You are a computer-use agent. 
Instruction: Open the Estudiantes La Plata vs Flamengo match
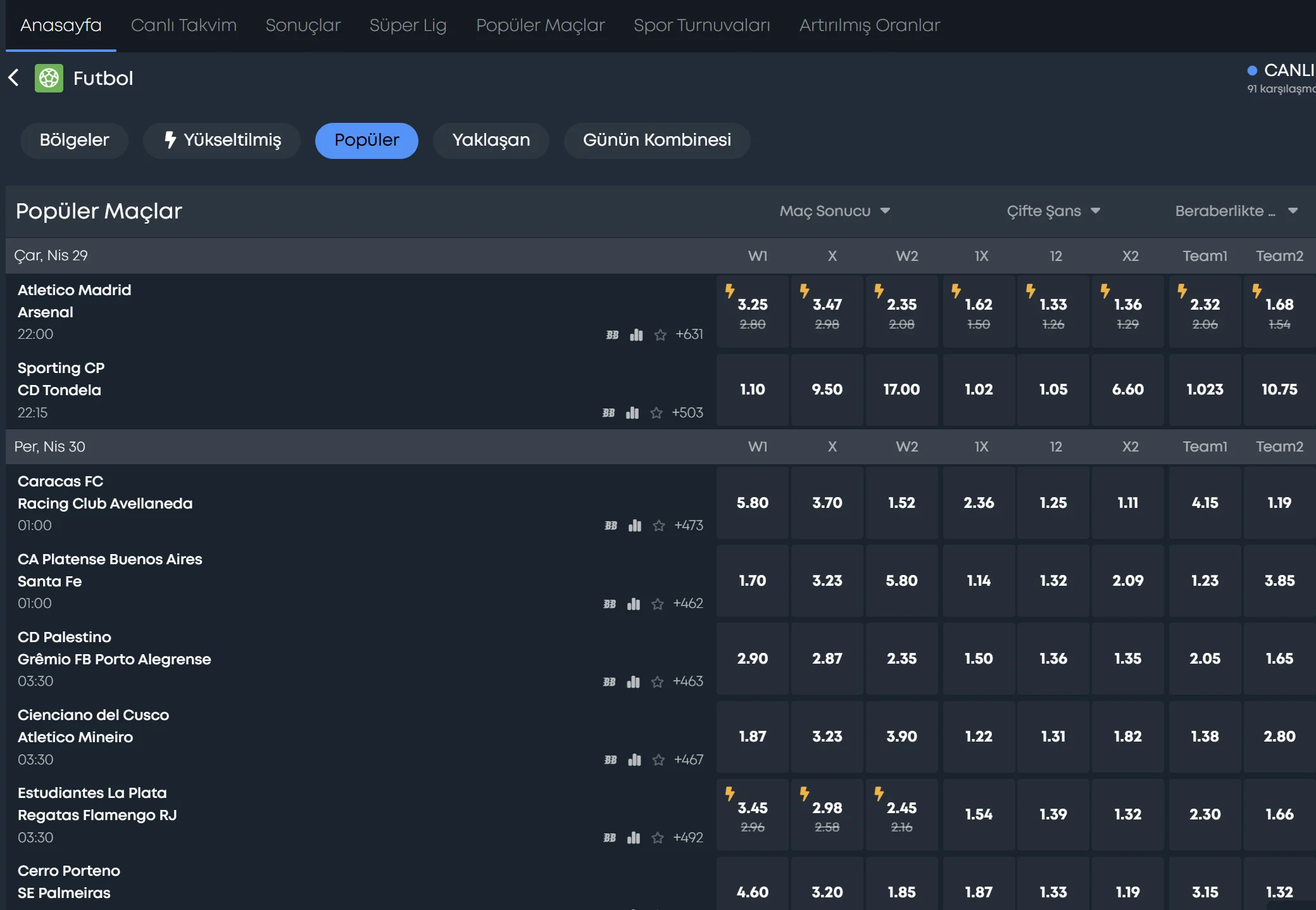(x=97, y=804)
